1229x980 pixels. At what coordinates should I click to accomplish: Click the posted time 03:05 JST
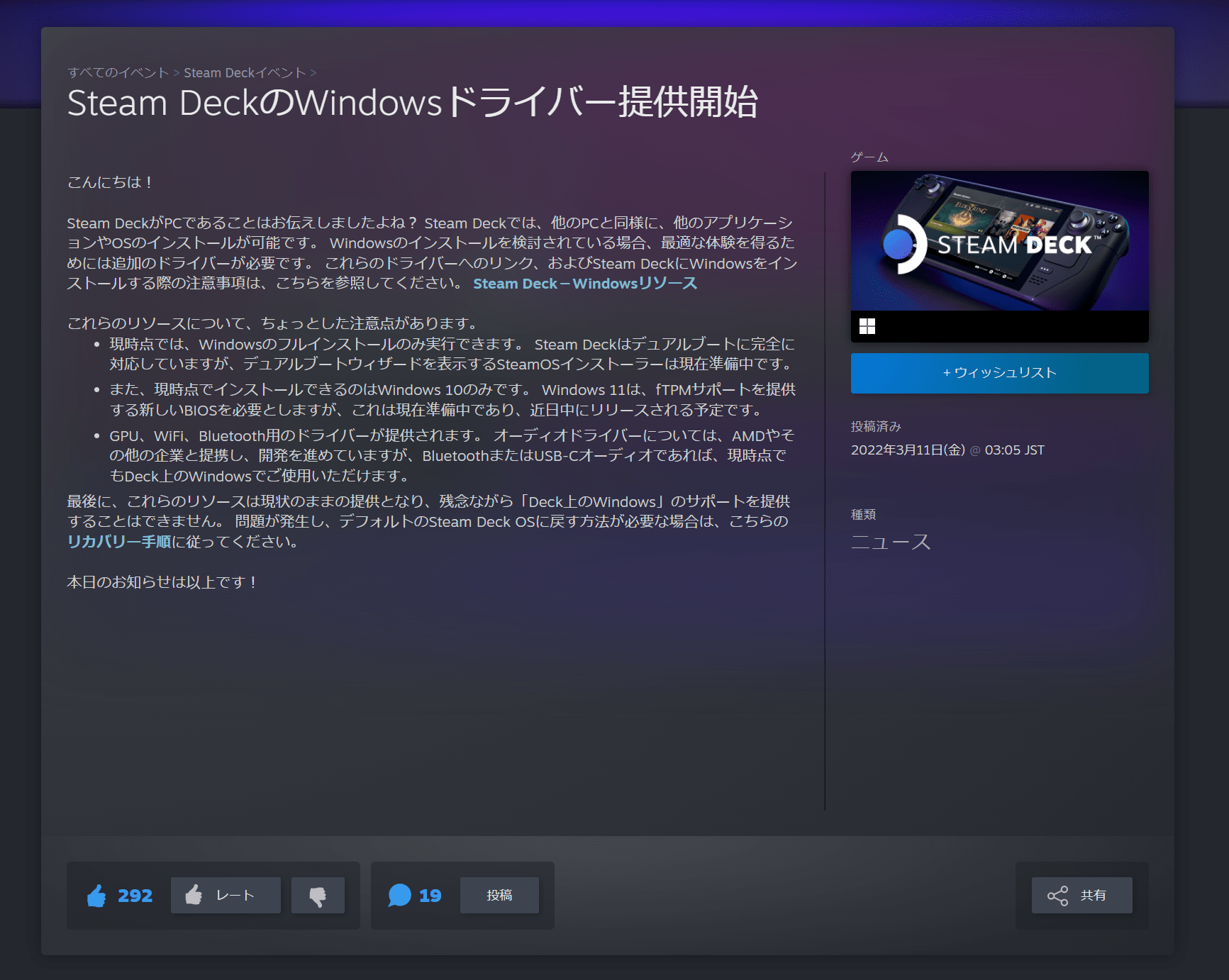1014,450
